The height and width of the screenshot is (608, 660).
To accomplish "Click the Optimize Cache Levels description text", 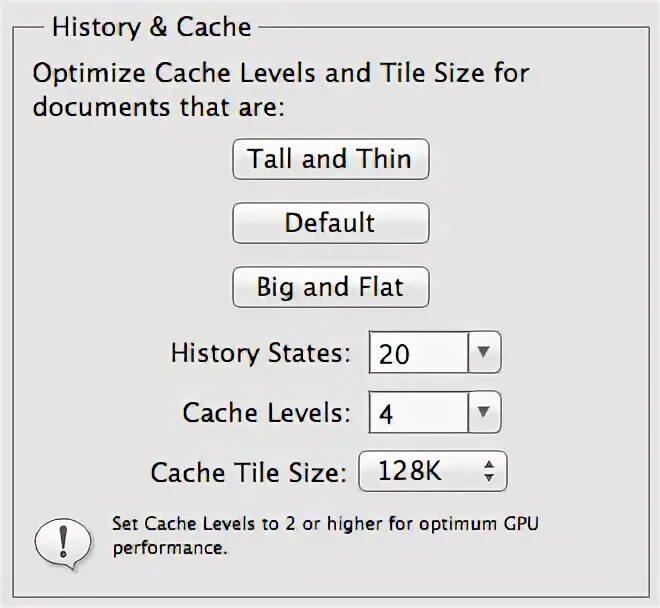I will [x=281, y=90].
